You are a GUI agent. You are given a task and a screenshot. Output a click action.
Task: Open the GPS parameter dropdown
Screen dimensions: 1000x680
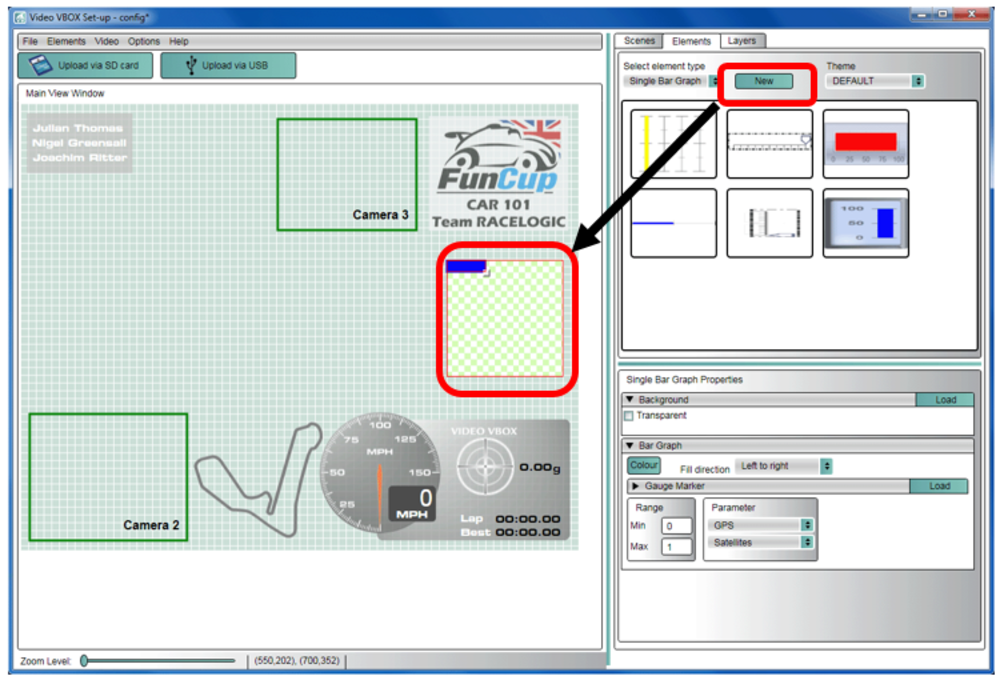[760, 525]
